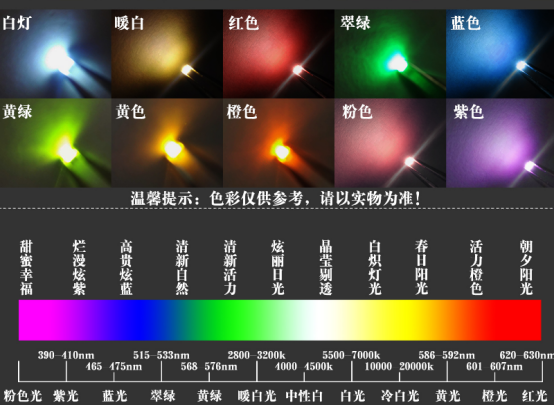Select 冷白光 label below the scale
Image resolution: width=554 pixels, height=405 pixels.
400,396
